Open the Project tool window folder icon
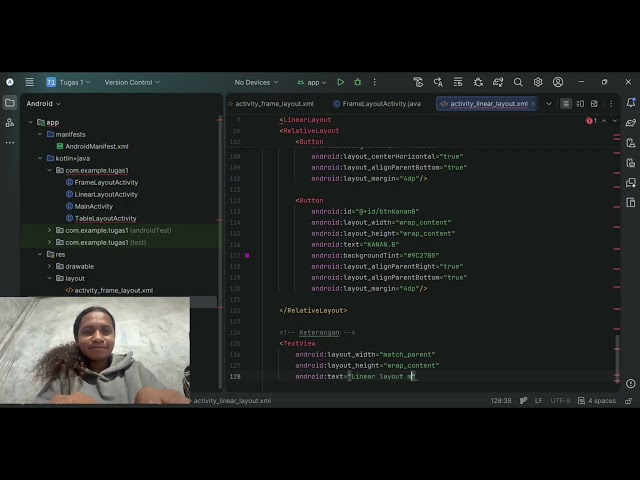 pyautogui.click(x=10, y=103)
